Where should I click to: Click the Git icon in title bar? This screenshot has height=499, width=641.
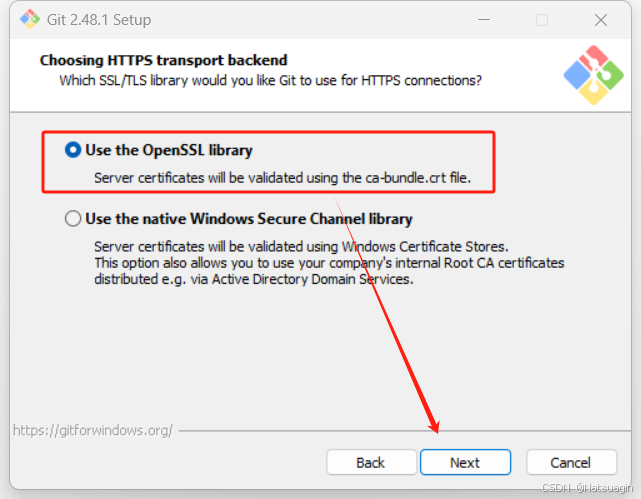point(30,19)
